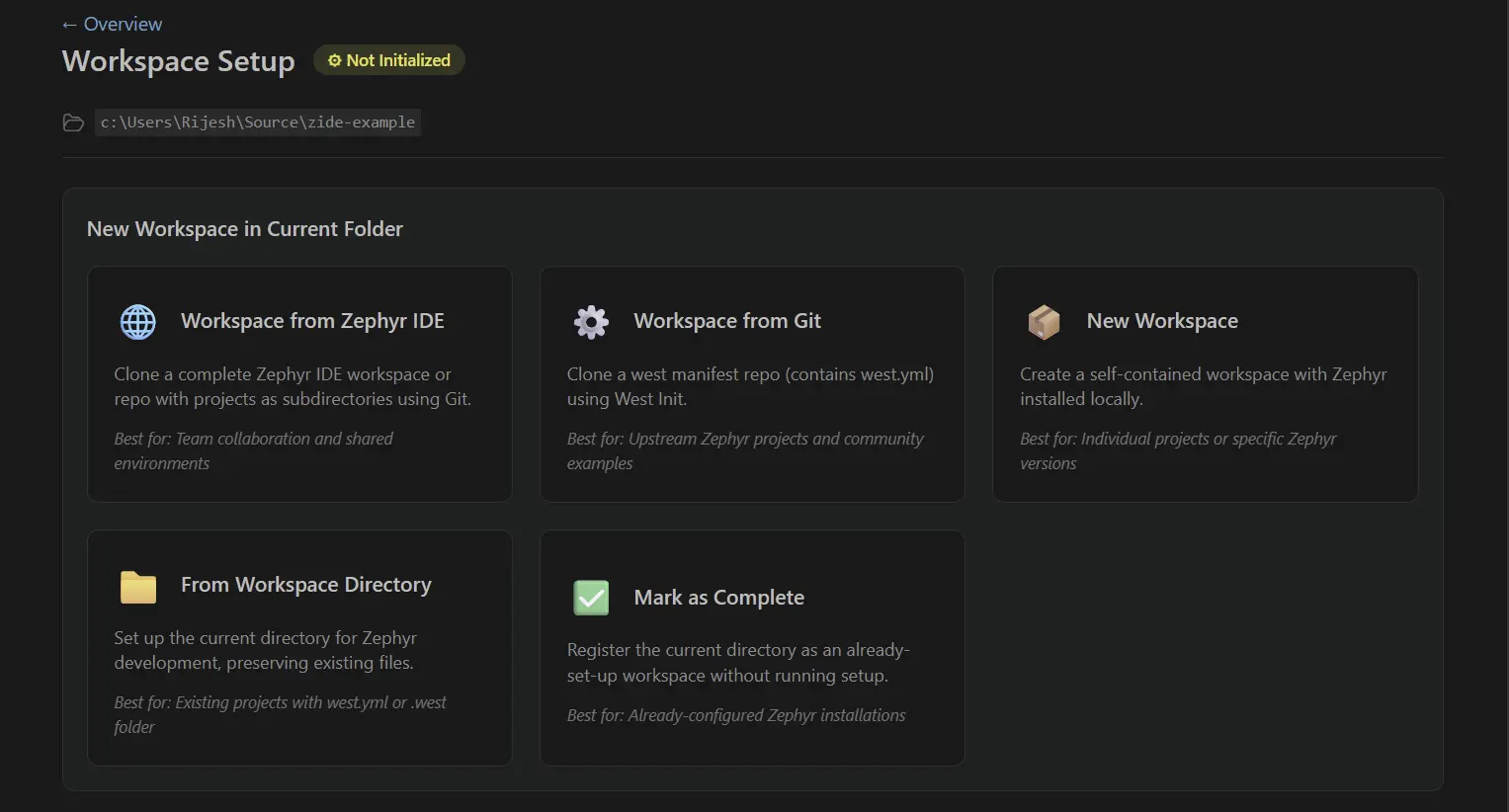Click the gear icon for Workspace from Git
This screenshot has height=812, width=1509.
[591, 322]
